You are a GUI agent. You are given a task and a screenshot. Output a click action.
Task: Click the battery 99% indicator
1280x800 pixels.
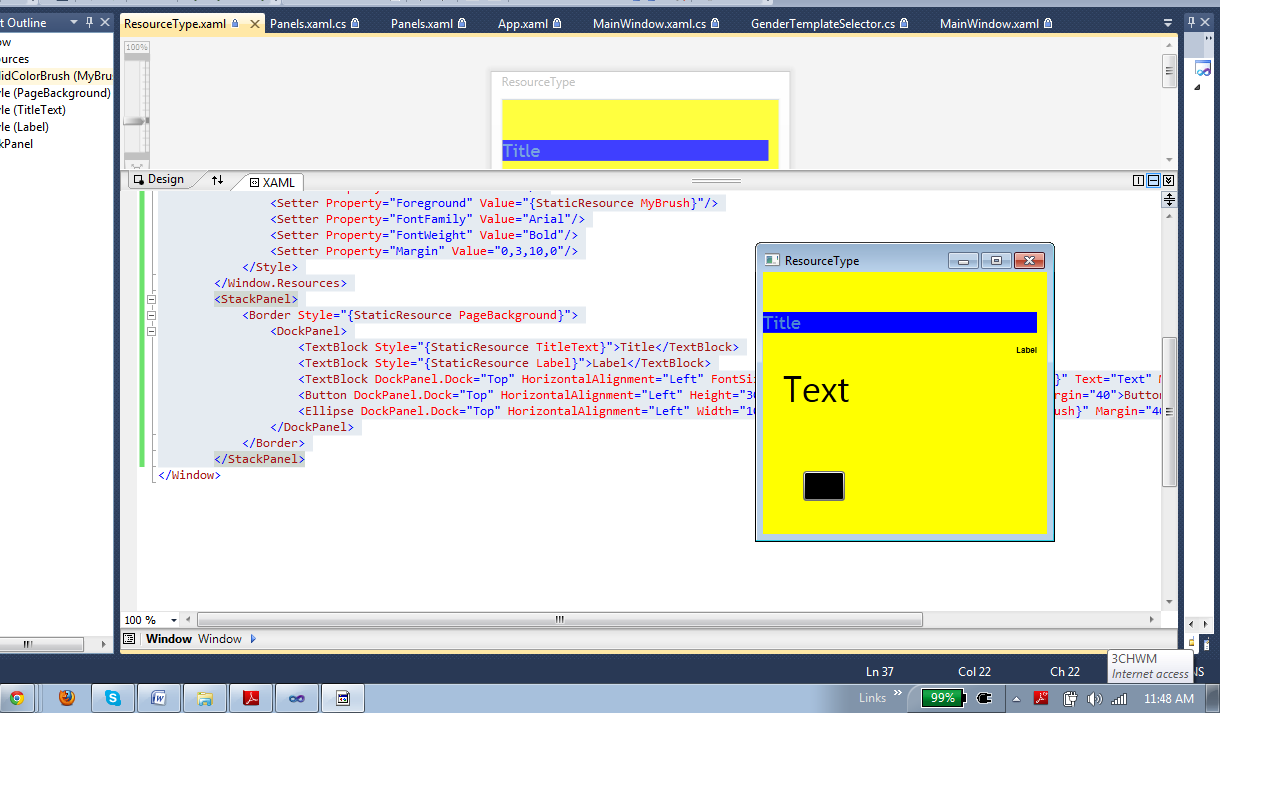941,699
